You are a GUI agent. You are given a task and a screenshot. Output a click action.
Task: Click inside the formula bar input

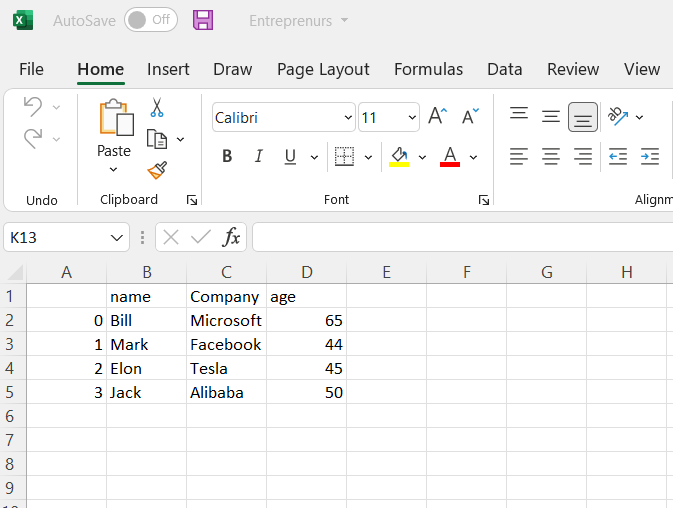pyautogui.click(x=463, y=237)
